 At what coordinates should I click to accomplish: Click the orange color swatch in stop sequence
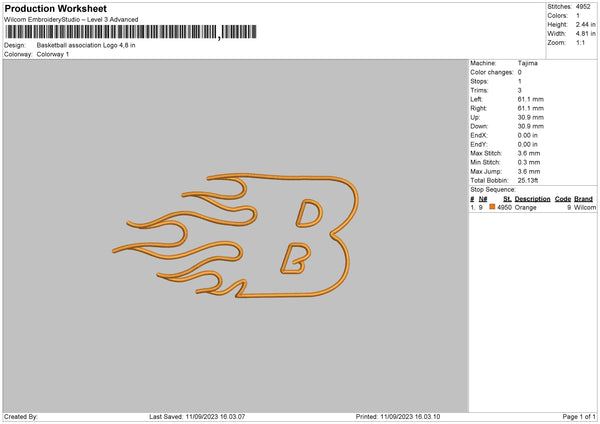(492, 207)
